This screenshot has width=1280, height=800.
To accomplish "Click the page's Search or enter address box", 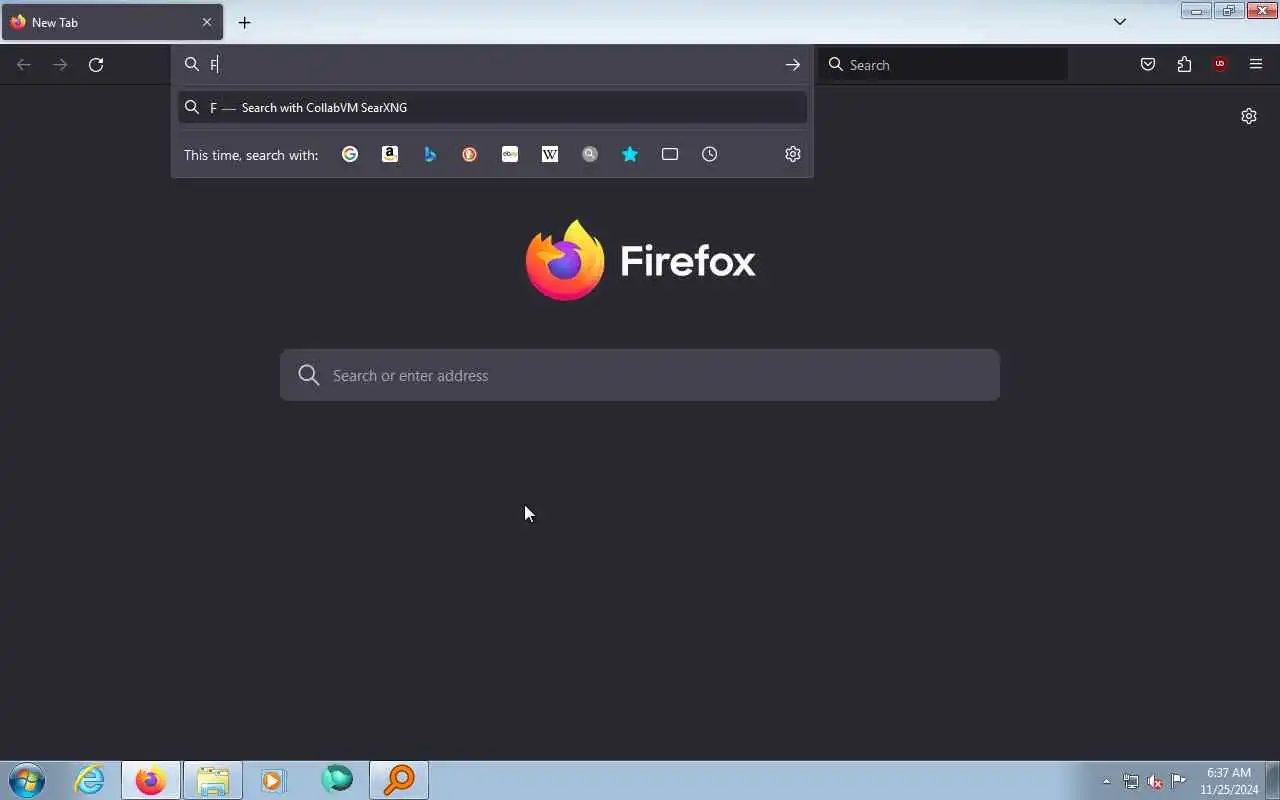I will point(640,375).
